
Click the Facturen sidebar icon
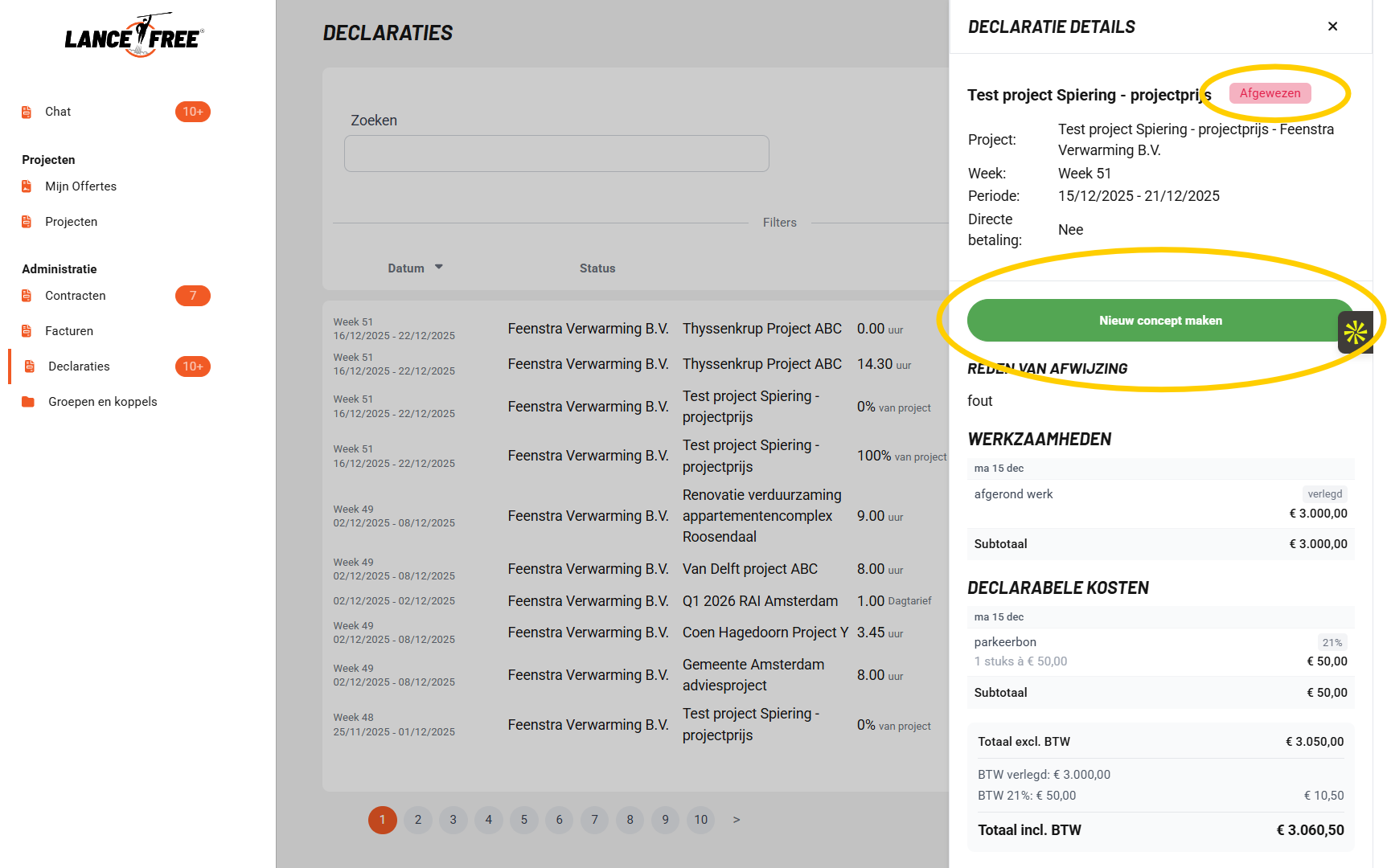(x=27, y=331)
